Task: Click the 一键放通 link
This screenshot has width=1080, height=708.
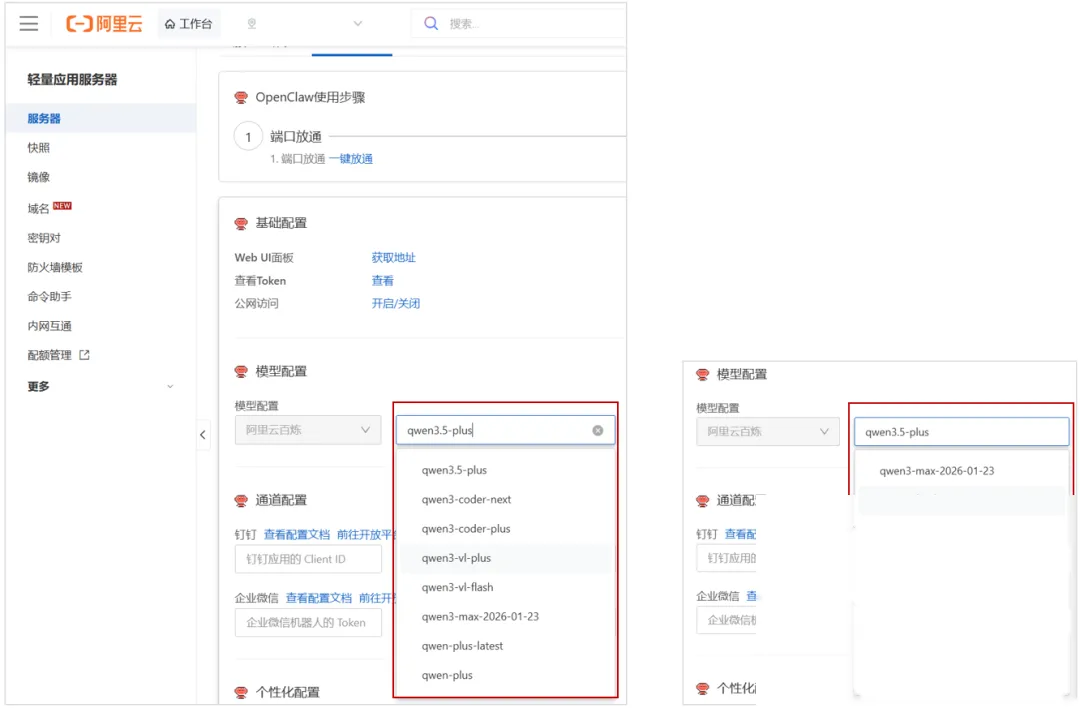Action: tap(351, 158)
